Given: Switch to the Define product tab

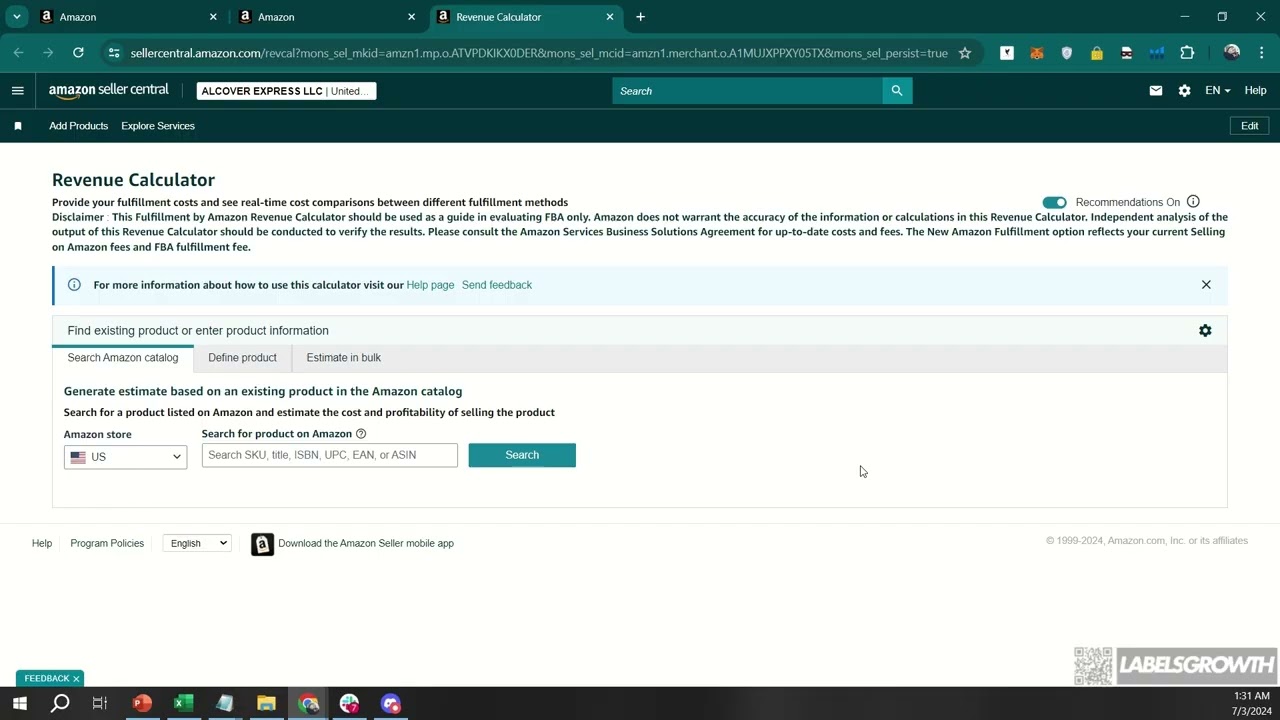Looking at the screenshot, I should tap(242, 357).
